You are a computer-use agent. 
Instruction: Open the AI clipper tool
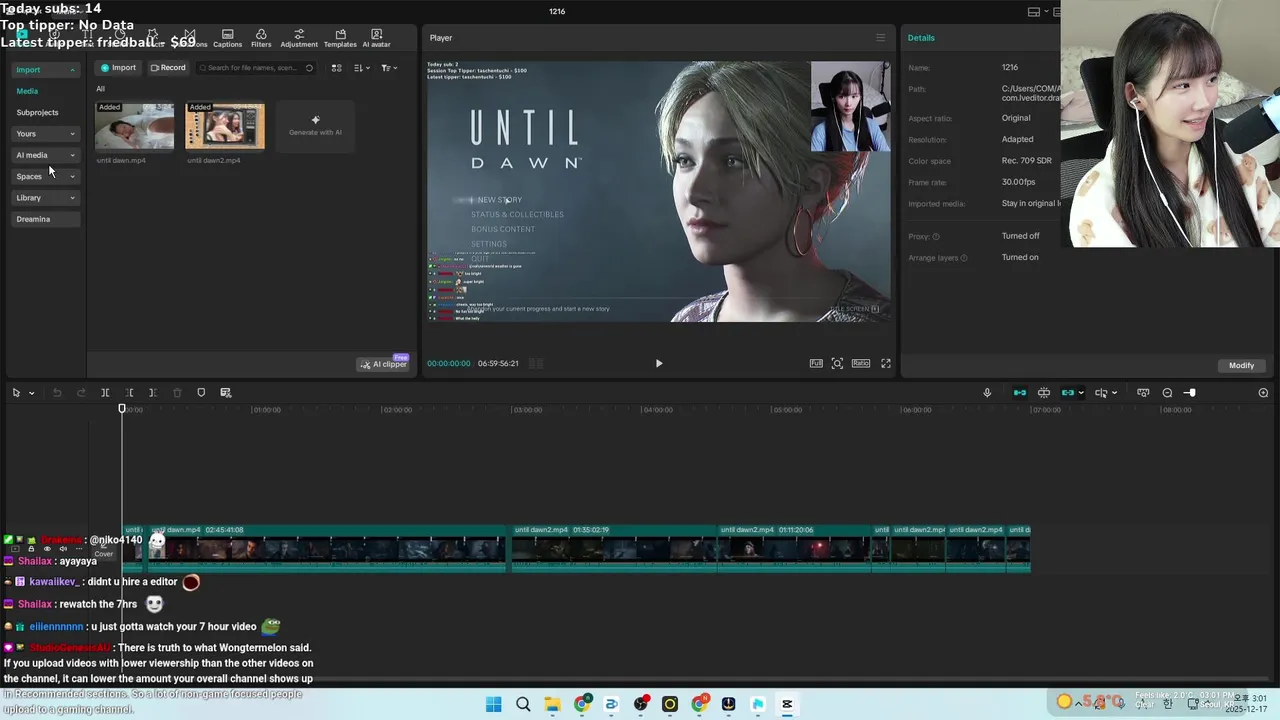pyautogui.click(x=384, y=364)
